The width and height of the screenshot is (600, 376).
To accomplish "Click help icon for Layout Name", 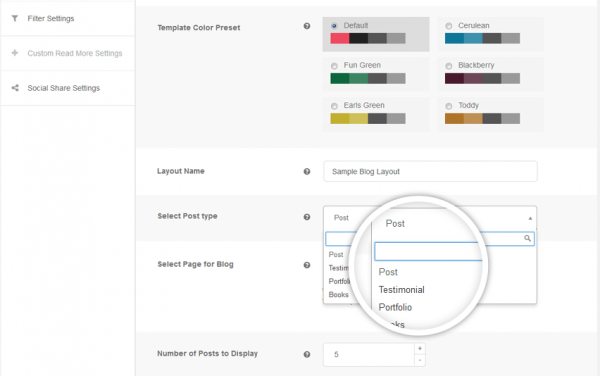I will 307,171.
